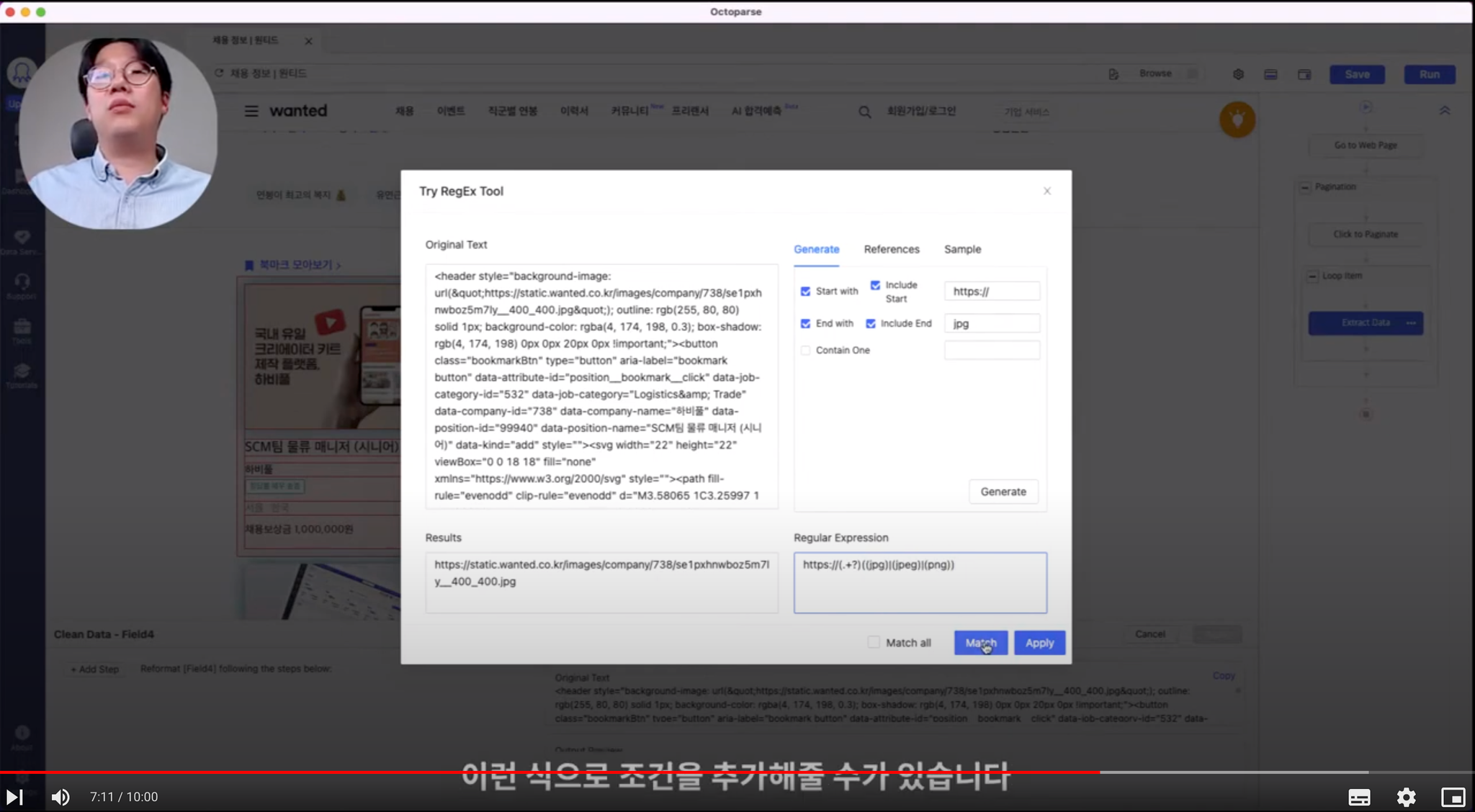Uncheck the Include End checkbox
1475x812 pixels.
click(x=871, y=324)
